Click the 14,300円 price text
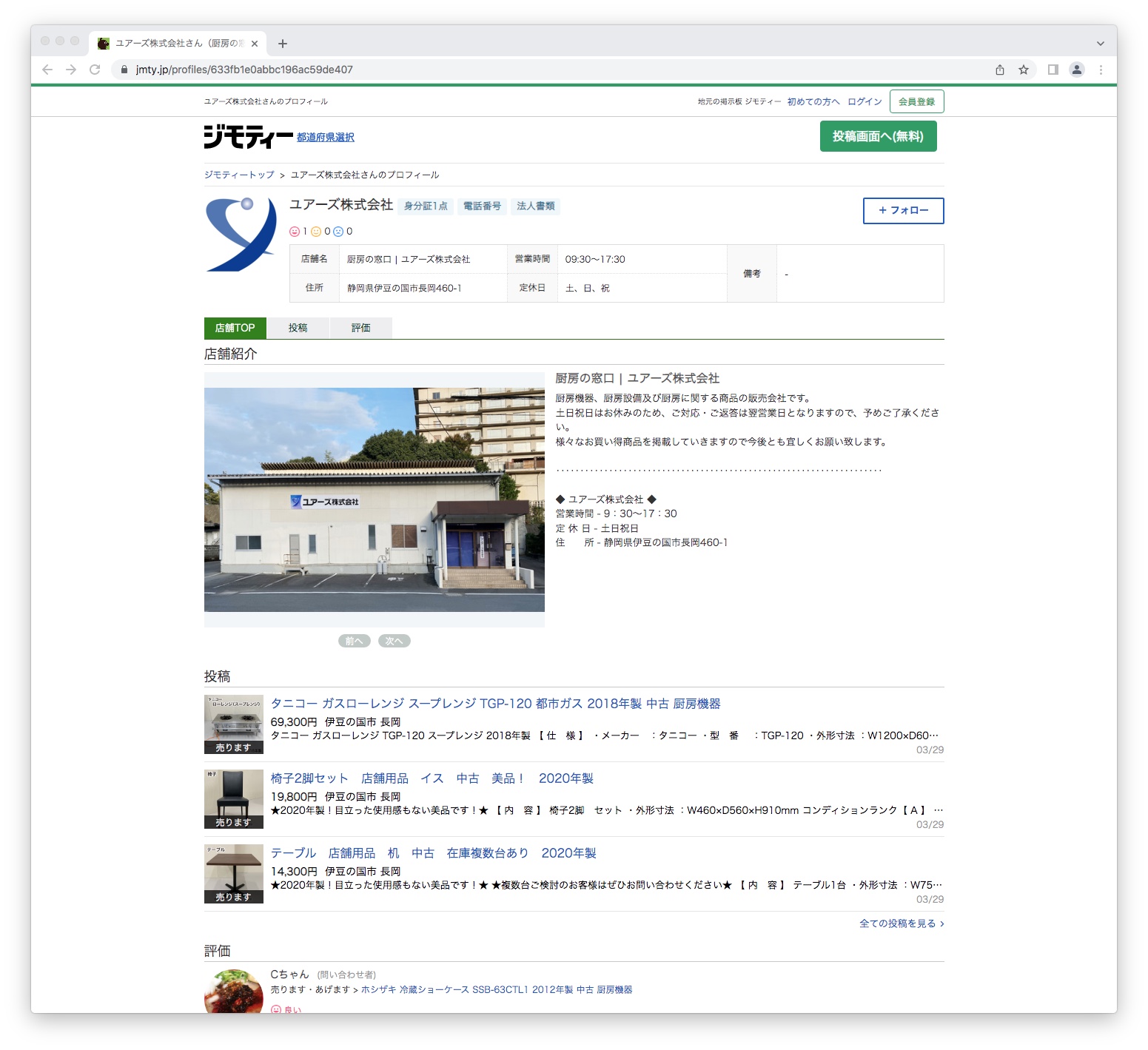 click(294, 872)
